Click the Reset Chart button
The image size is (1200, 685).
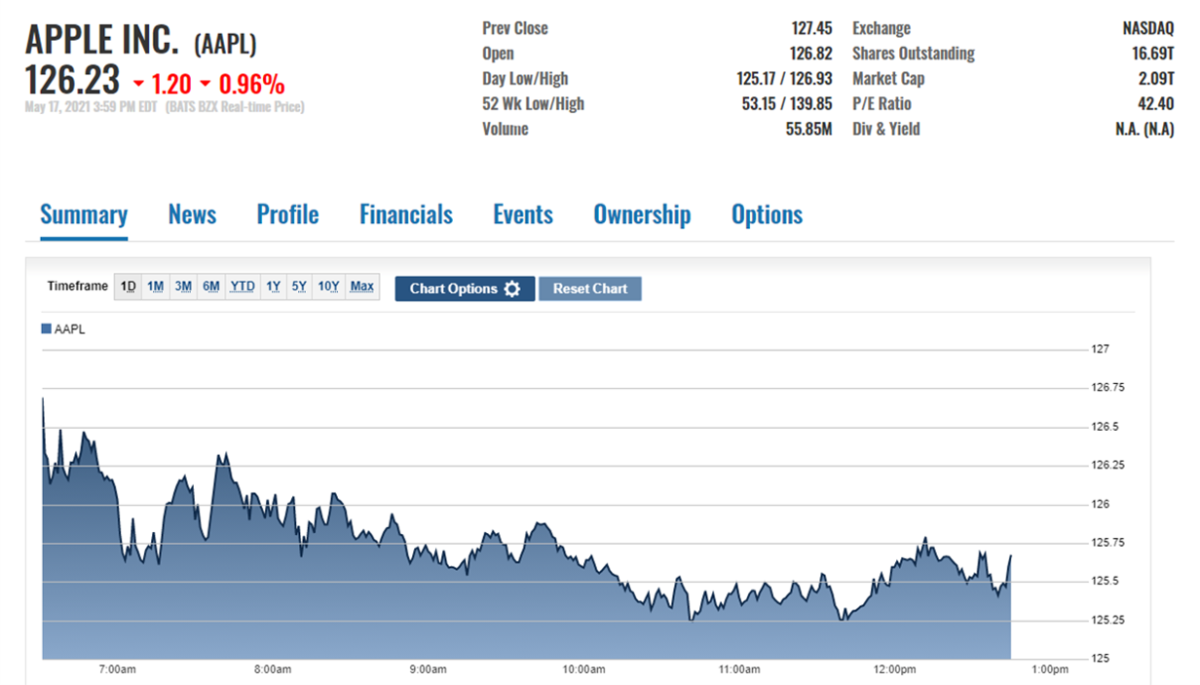[590, 289]
